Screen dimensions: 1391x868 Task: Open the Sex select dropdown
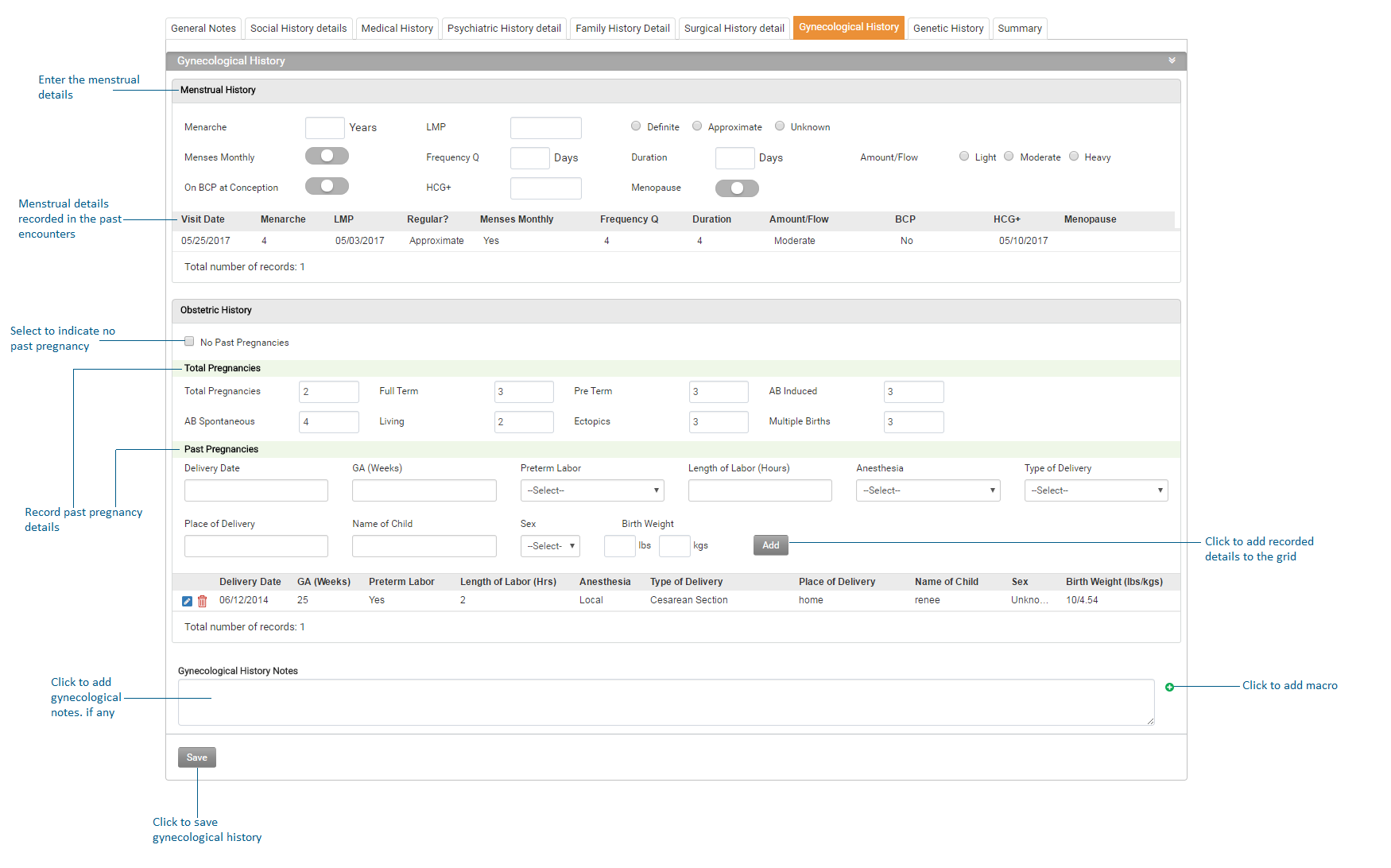(550, 546)
